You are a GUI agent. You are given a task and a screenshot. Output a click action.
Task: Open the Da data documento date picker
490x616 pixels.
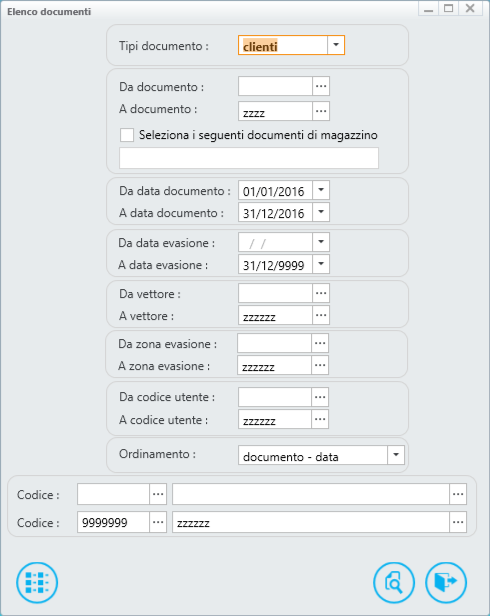pyautogui.click(x=321, y=190)
